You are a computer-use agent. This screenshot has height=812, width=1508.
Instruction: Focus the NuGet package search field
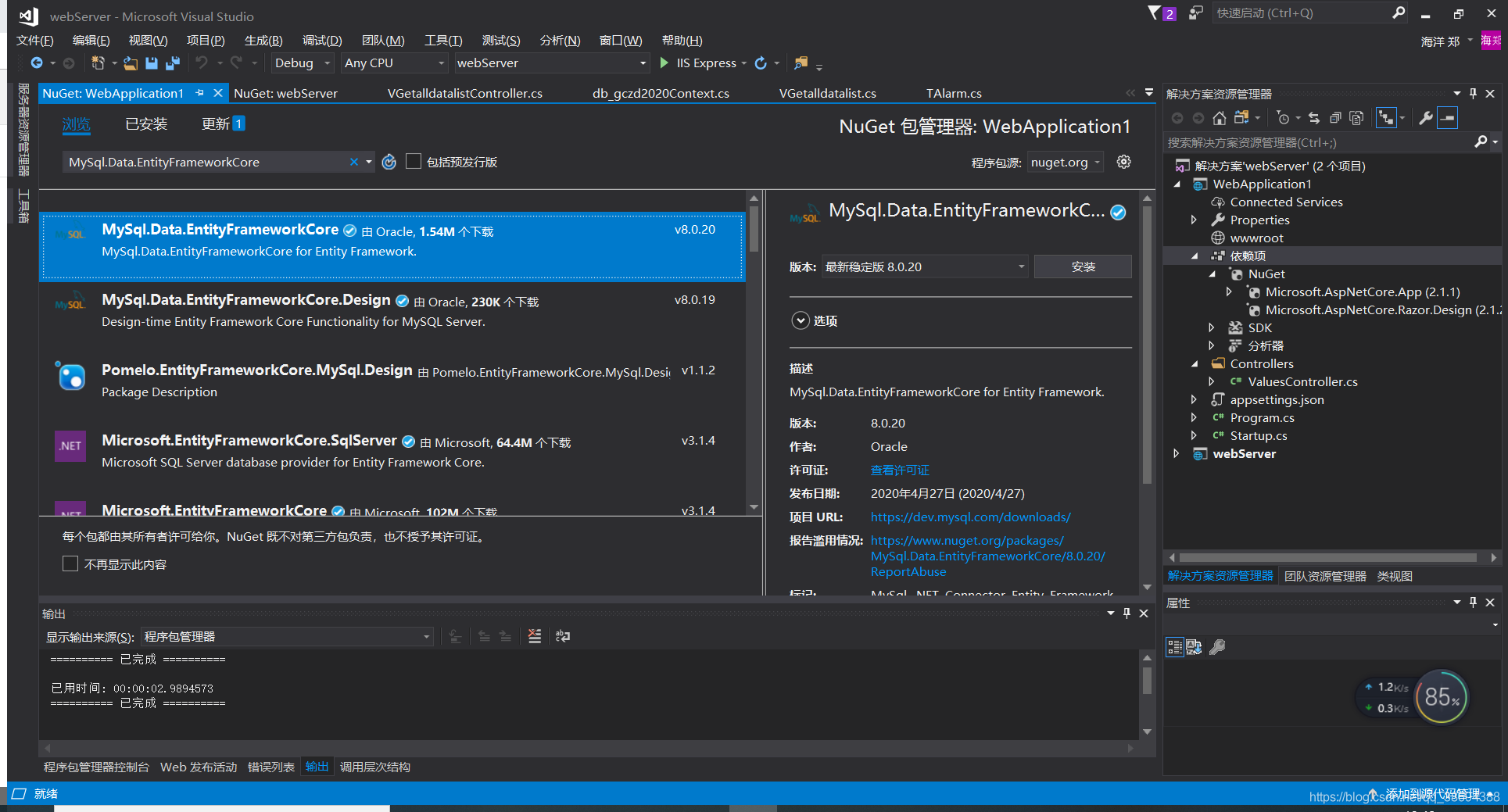(206, 162)
